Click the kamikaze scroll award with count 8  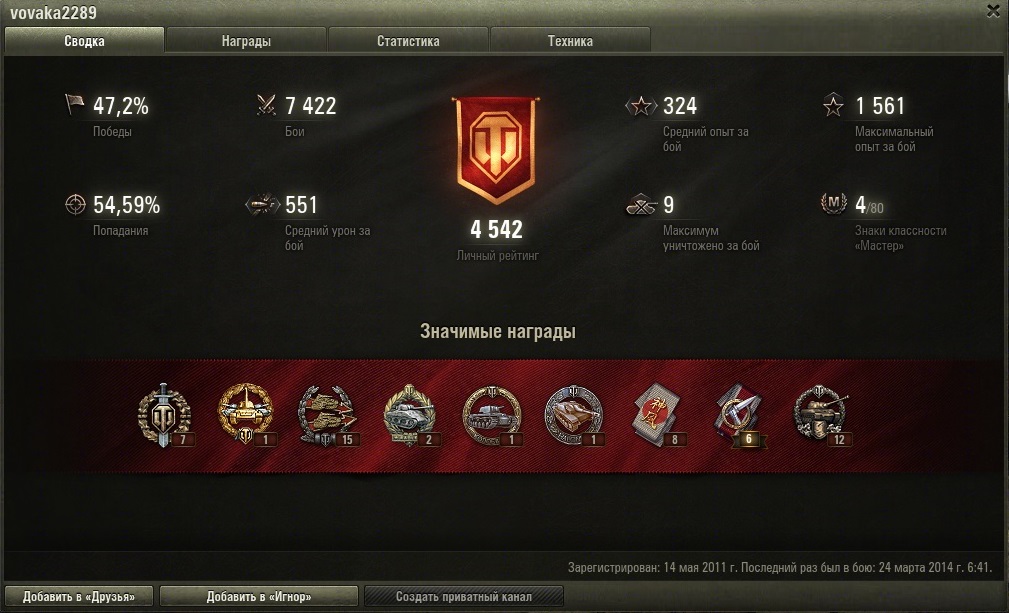tap(658, 415)
